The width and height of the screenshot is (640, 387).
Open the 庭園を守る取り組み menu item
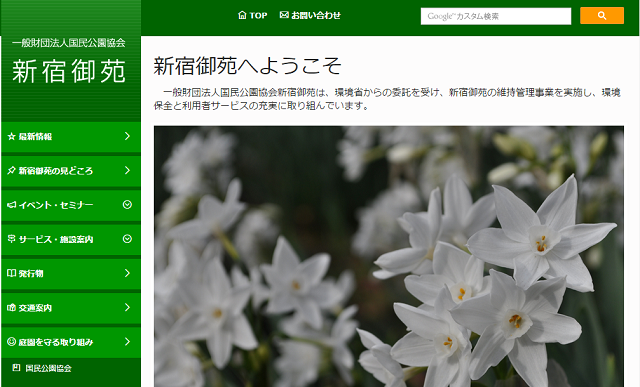pos(71,342)
